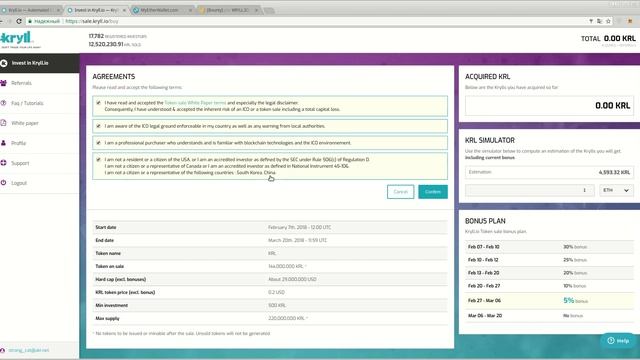Uncheck the White Paper terms agreement checkbox
640x360 pixels.
pyautogui.click(x=98, y=103)
